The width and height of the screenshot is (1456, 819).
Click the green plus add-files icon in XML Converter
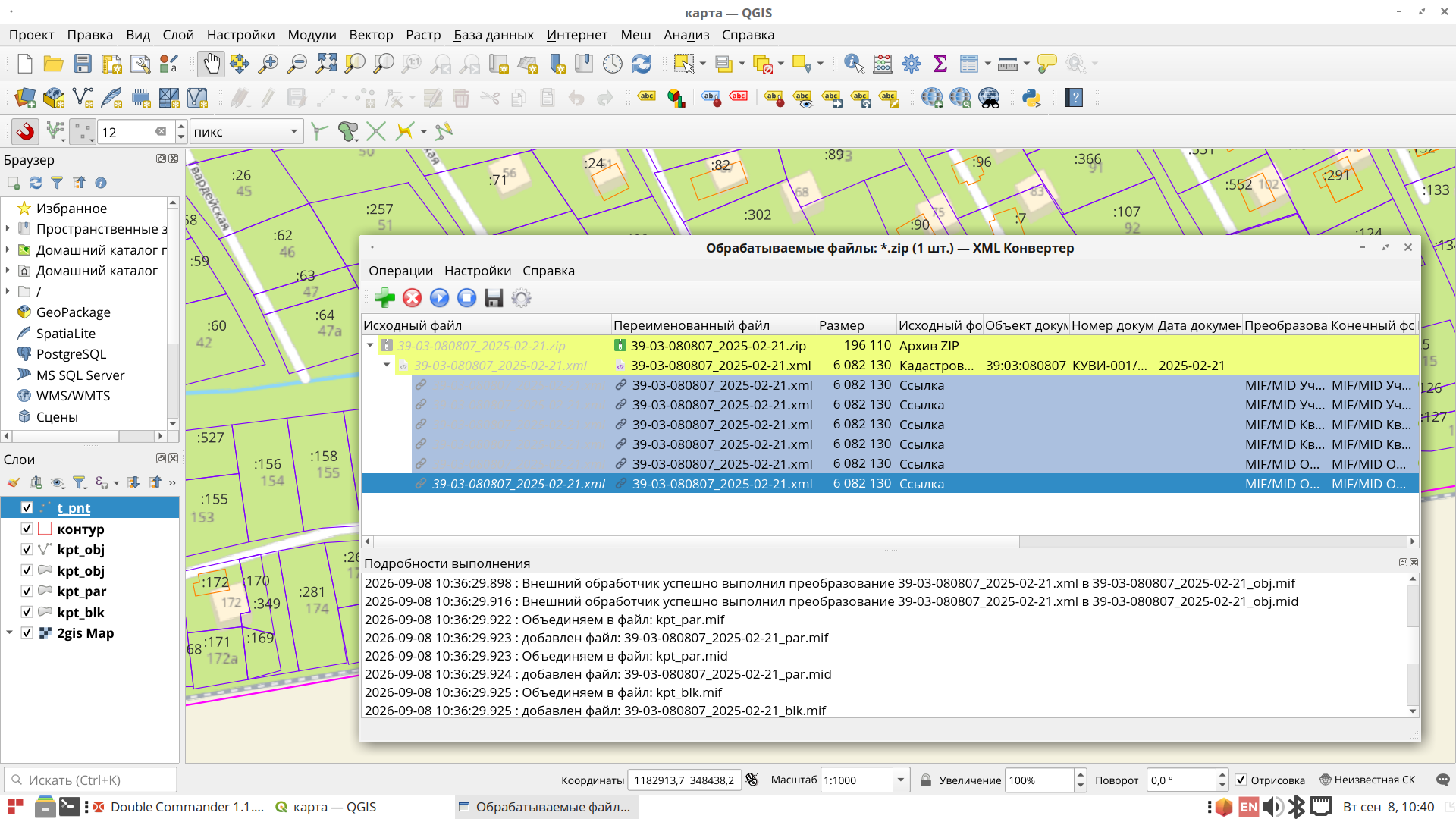point(384,298)
